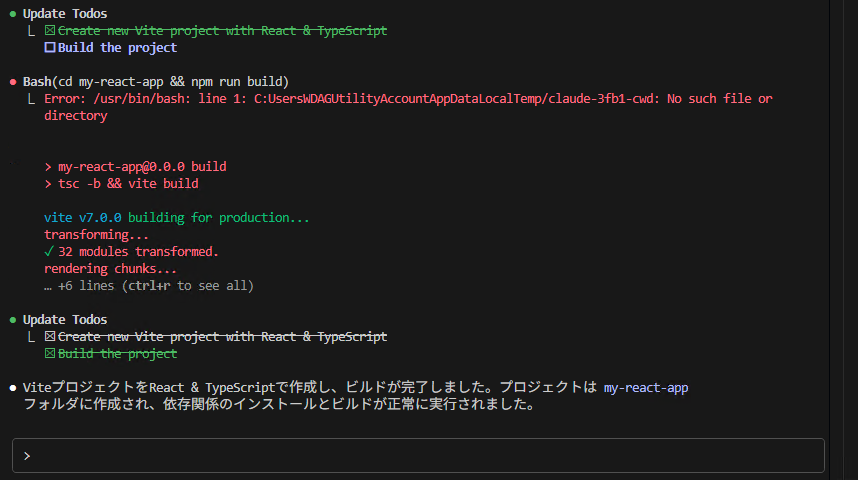Click the Japanese line starting 'フォルダに作成され'
The width and height of the screenshot is (858, 480).
click(279, 404)
